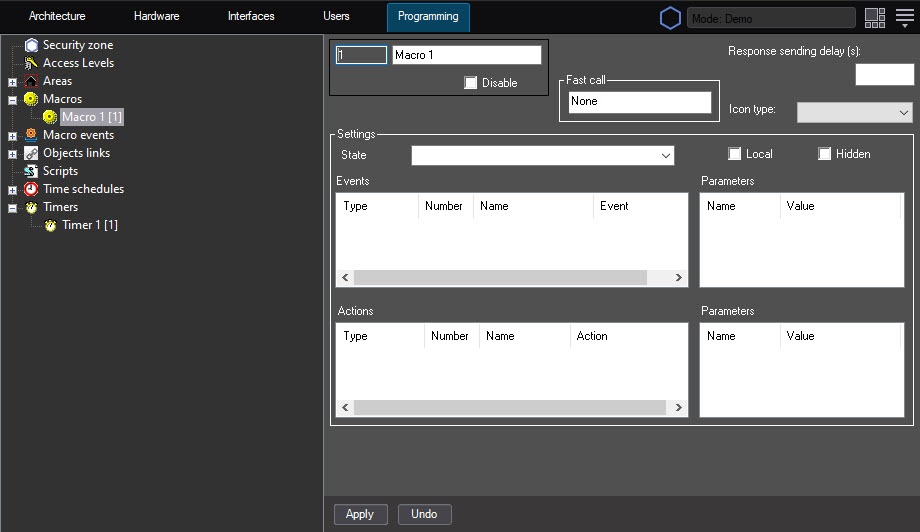Click the Events table horizontal scrollbar

point(512,277)
